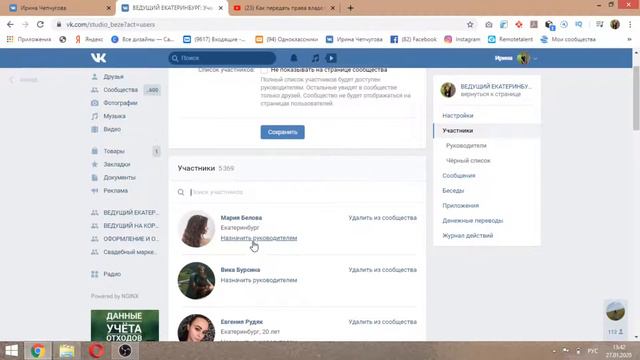Image resolution: width=640 pixels, height=360 pixels.
Task: Open Мария Белова profile name
Action: pyautogui.click(x=241, y=218)
